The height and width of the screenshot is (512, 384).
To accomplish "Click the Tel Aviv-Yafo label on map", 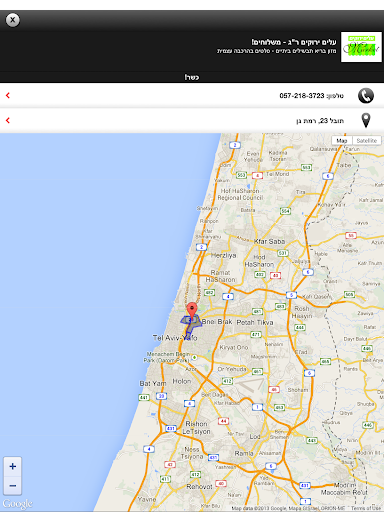I will pyautogui.click(x=175, y=338).
